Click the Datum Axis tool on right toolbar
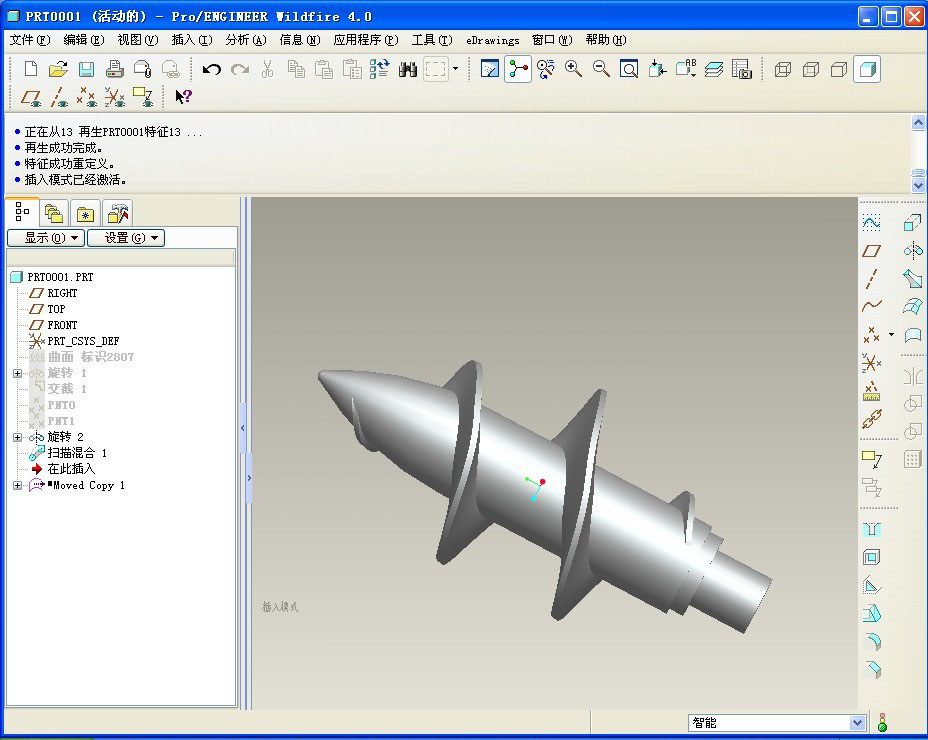 pos(871,279)
